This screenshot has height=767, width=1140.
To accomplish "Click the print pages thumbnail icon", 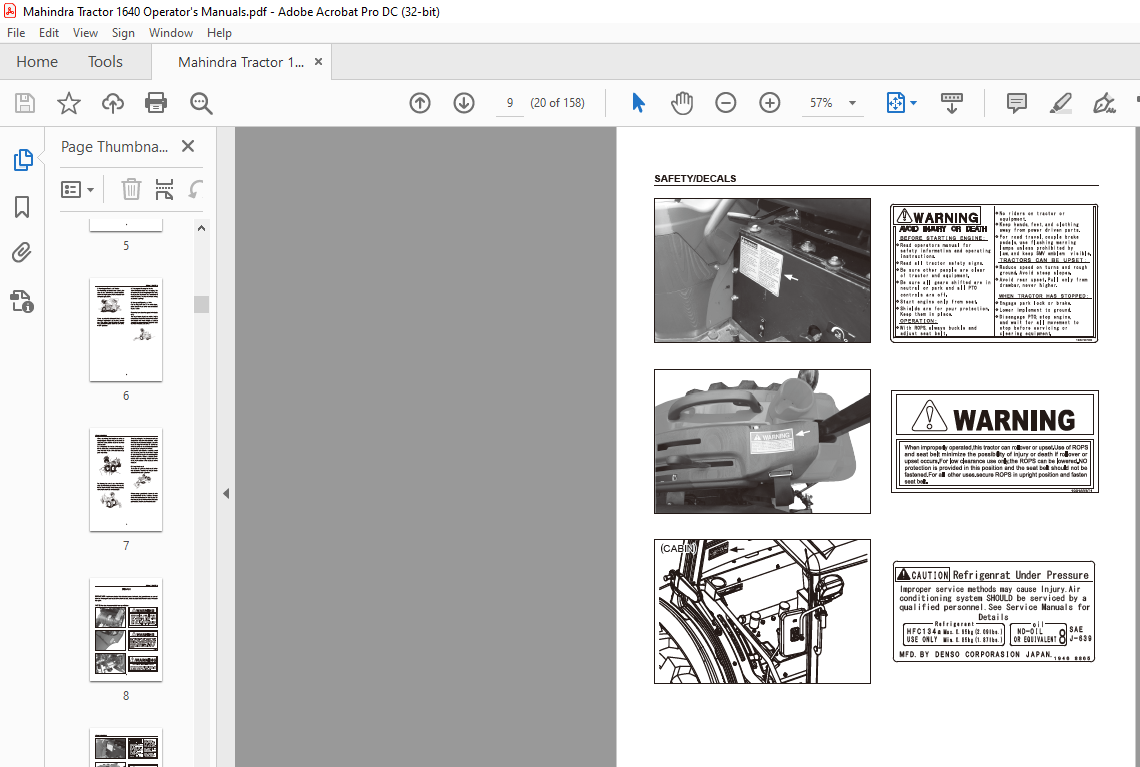I will point(164,190).
